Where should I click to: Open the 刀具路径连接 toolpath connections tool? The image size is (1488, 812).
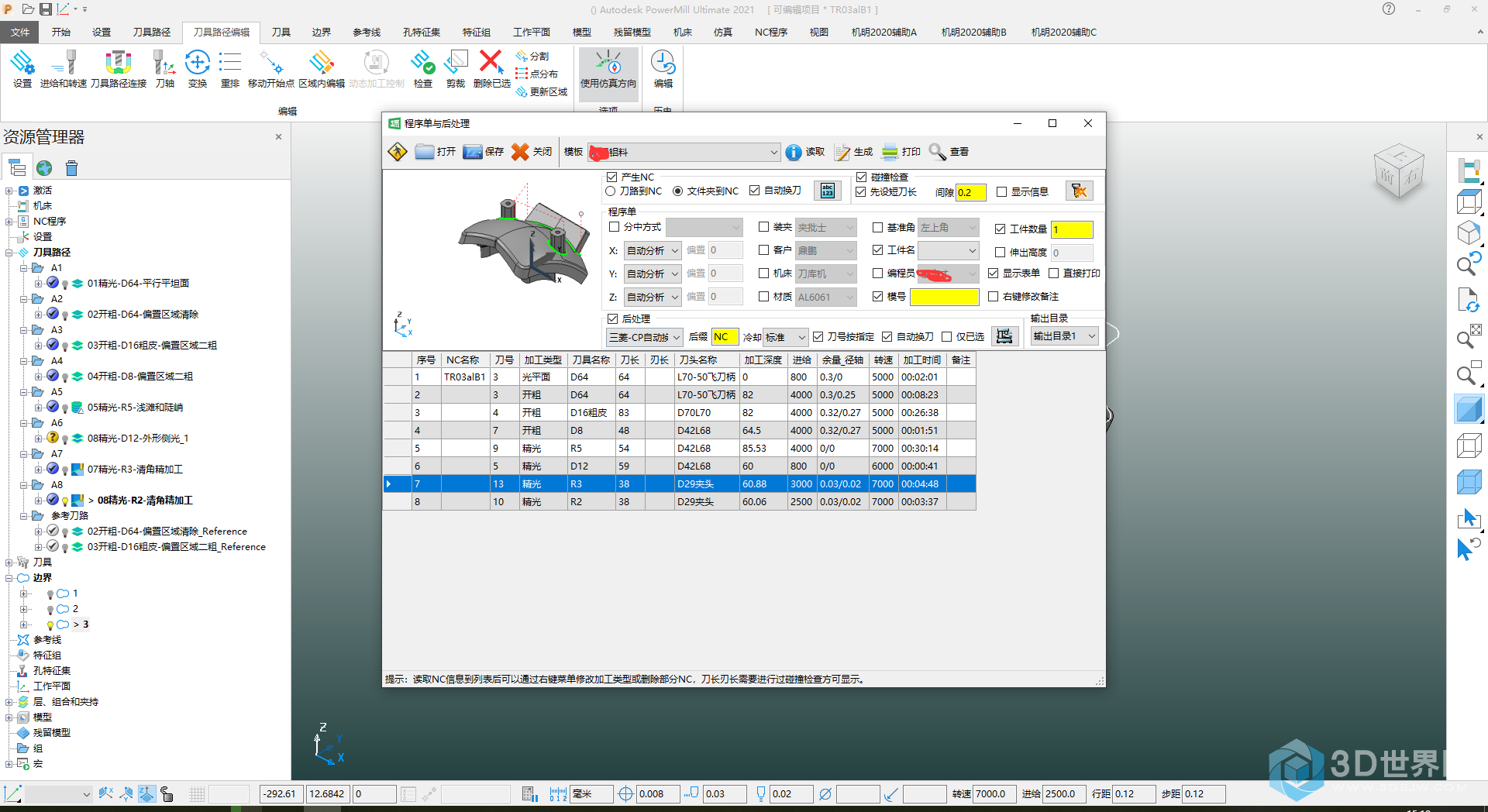click(x=118, y=69)
